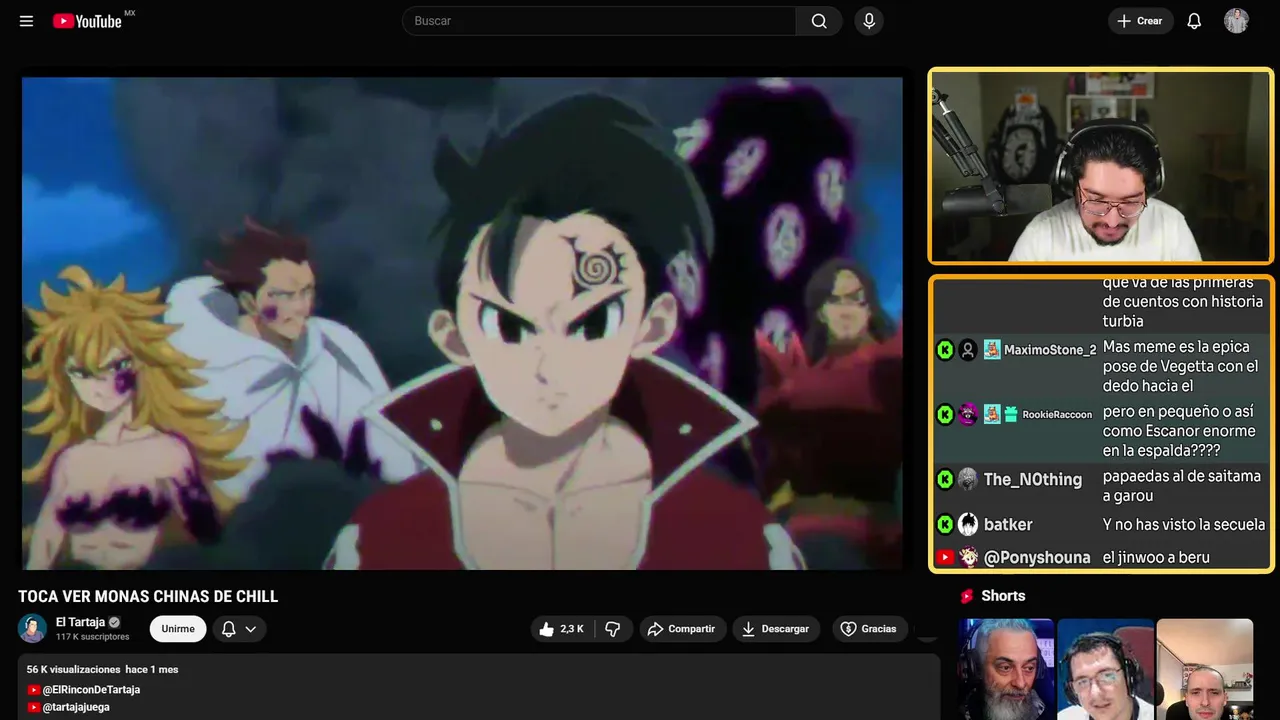Click the message 'papaedas al de saitama a garou'
This screenshot has height=720, width=1280.
pyautogui.click(x=1182, y=486)
